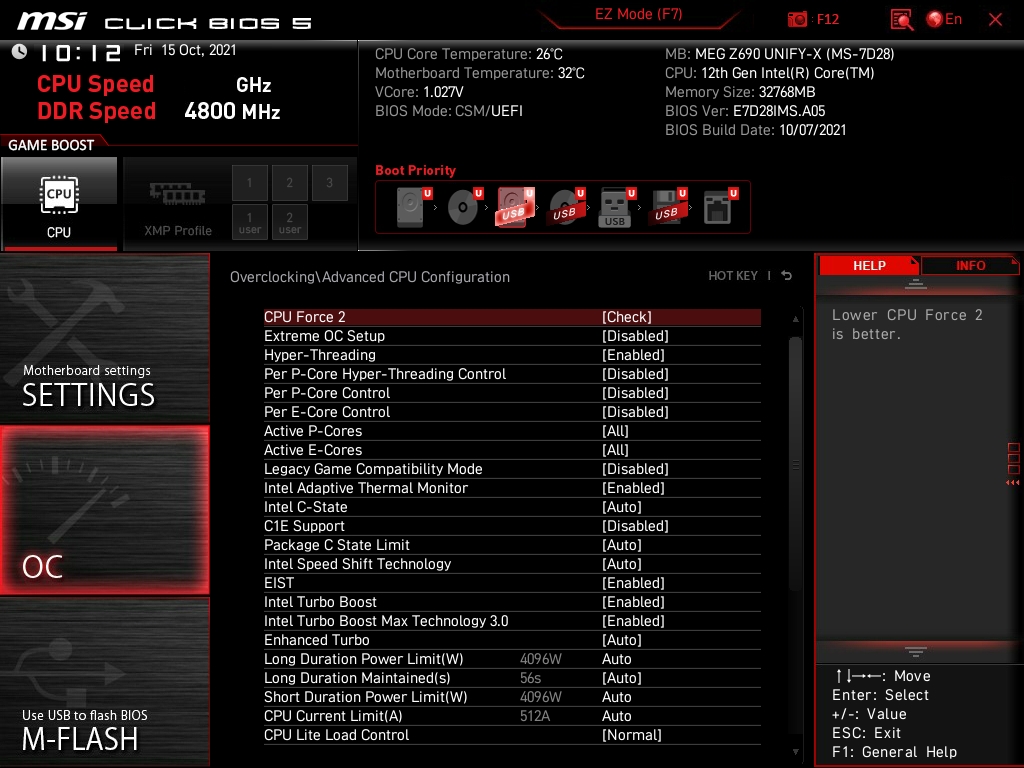The width and height of the screenshot is (1024, 768).
Task: Click the Long Duration Power Limit Auto field
Action: (x=617, y=659)
